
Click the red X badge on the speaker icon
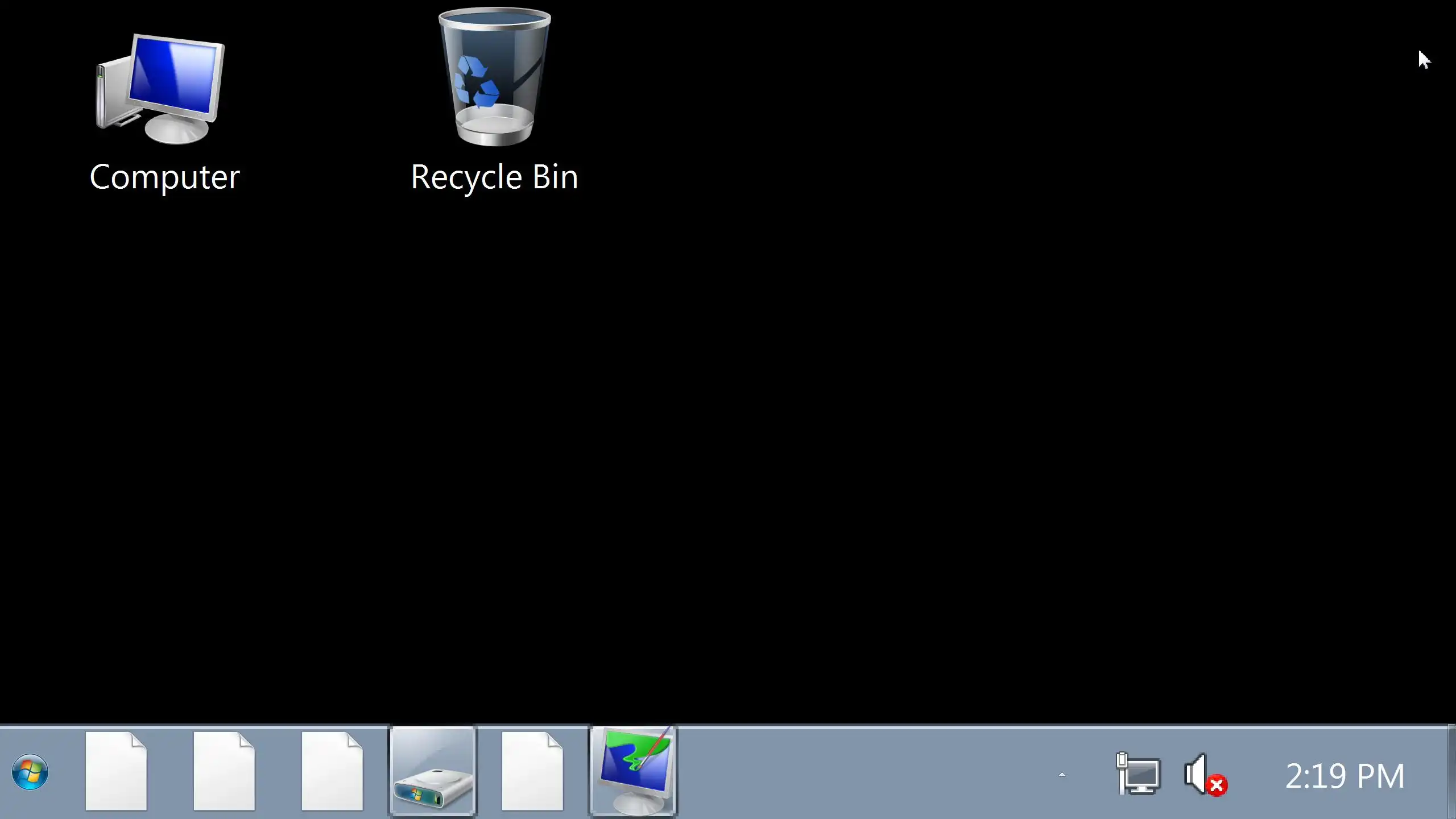click(x=1217, y=786)
